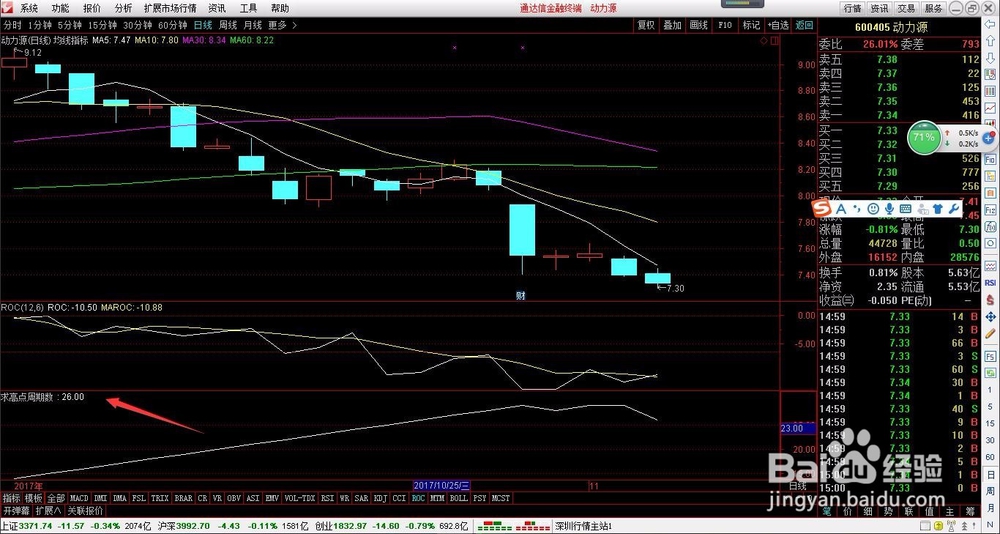Click the RSI icon in the right sidebar
Viewport: 1000px width, 534px height.
click(x=990, y=282)
